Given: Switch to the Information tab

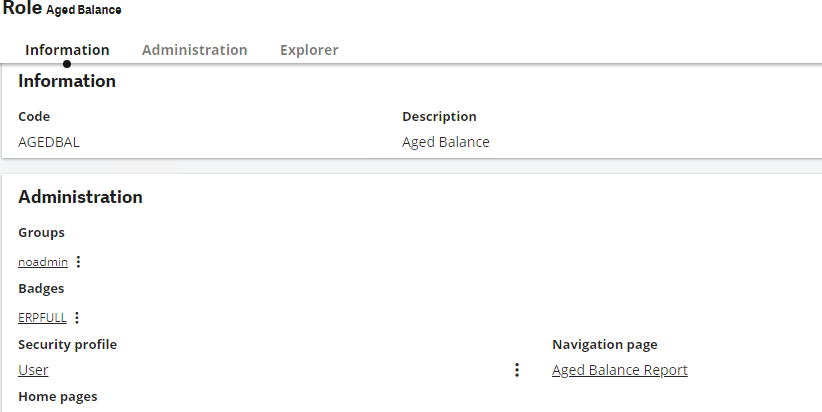Looking at the screenshot, I should [67, 50].
